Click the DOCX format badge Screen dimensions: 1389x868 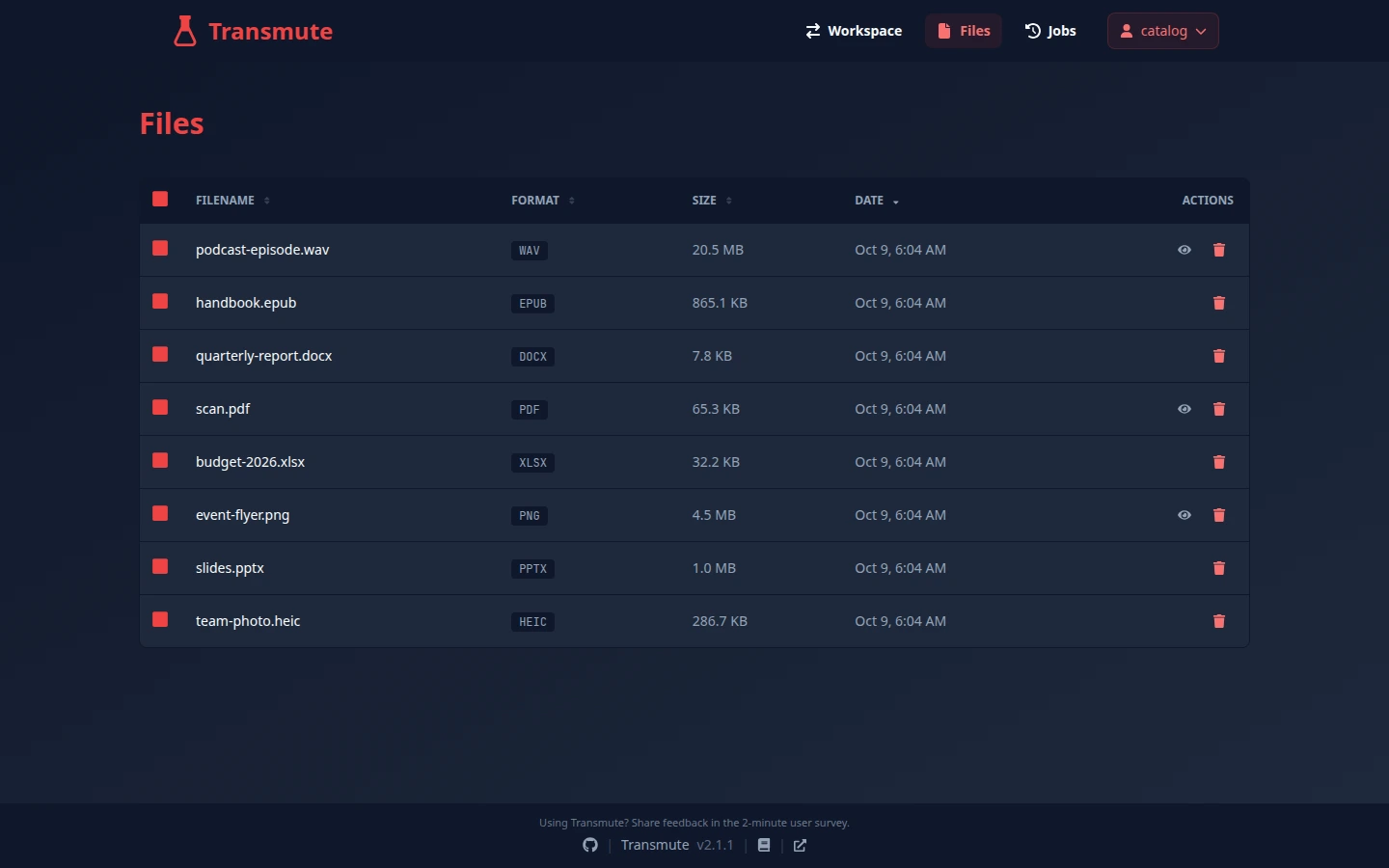pos(532,357)
